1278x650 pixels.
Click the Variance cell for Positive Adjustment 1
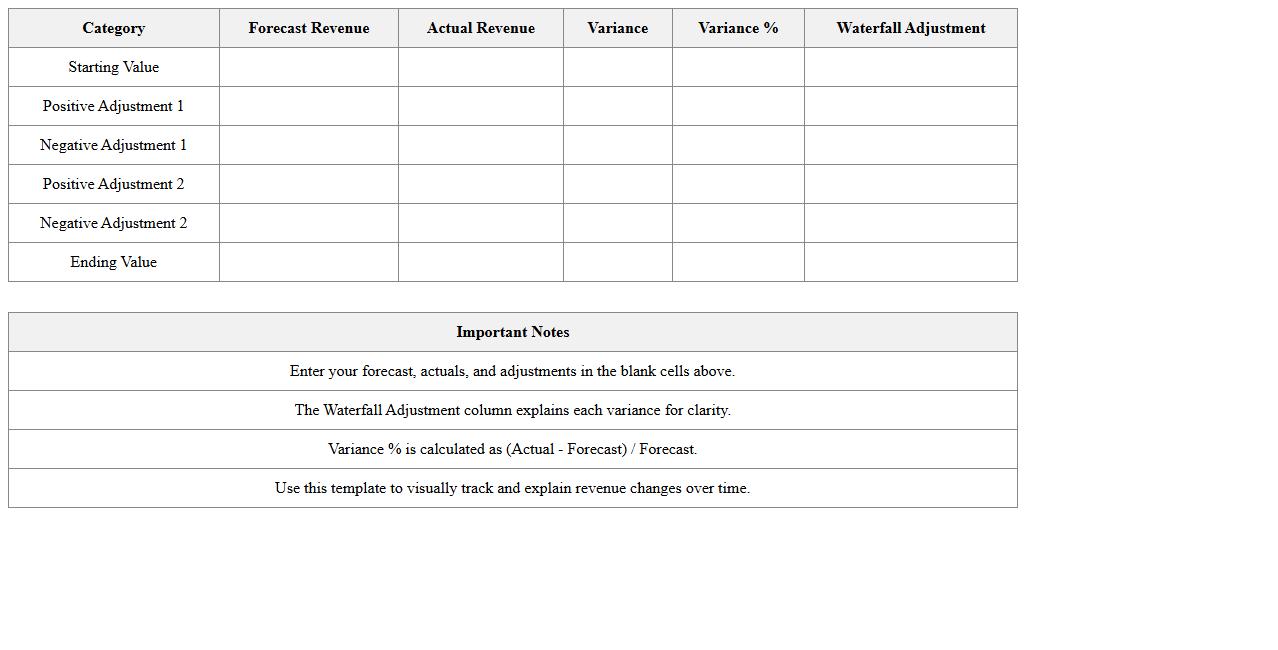[618, 106]
